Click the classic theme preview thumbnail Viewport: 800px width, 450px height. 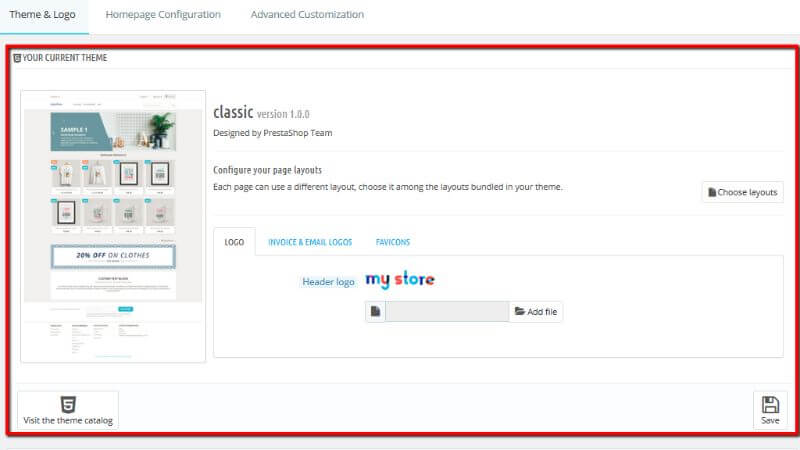[x=113, y=227]
